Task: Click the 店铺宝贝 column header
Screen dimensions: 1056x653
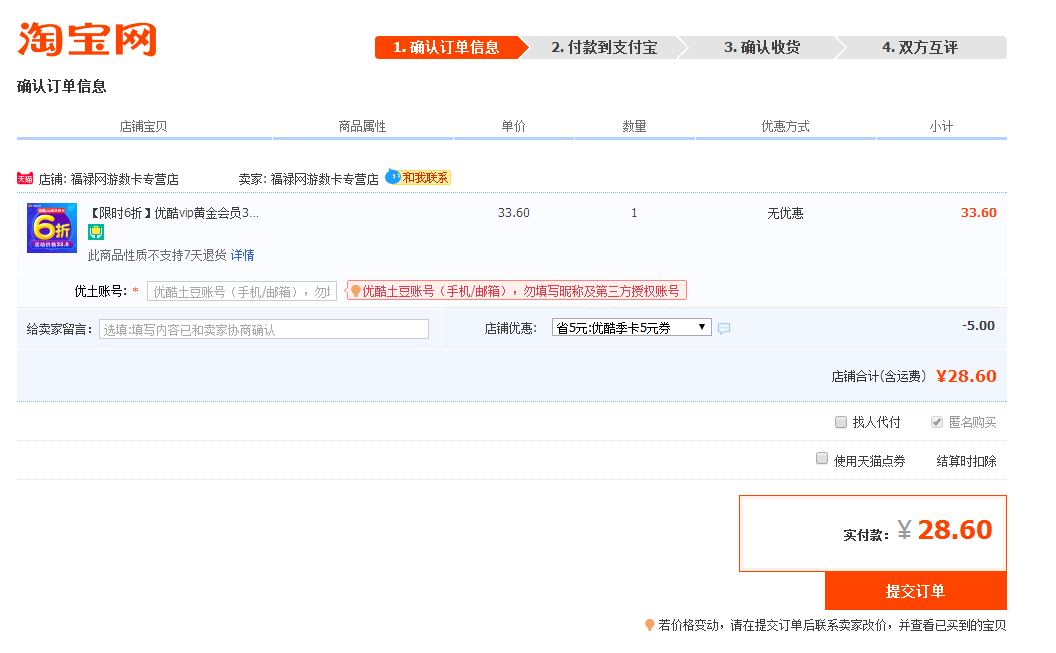Action: pyautogui.click(x=143, y=127)
